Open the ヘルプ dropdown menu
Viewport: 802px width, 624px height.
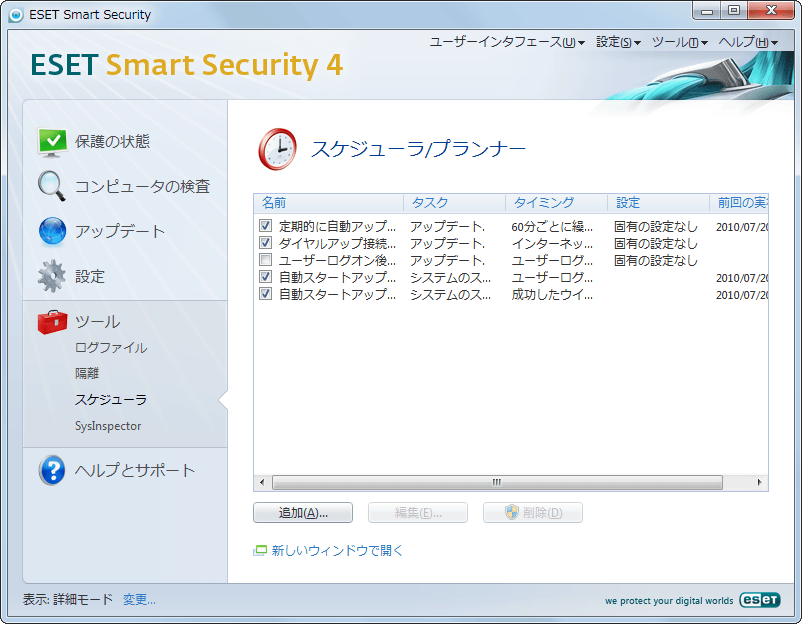[x=748, y=42]
